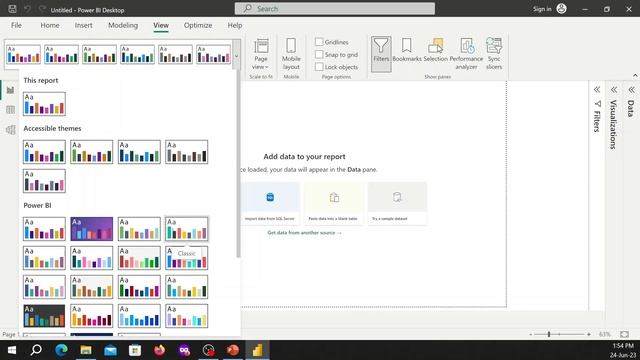This screenshot has height=360, width=640.
Task: Click the zoom in plus button
Action: [589, 334]
